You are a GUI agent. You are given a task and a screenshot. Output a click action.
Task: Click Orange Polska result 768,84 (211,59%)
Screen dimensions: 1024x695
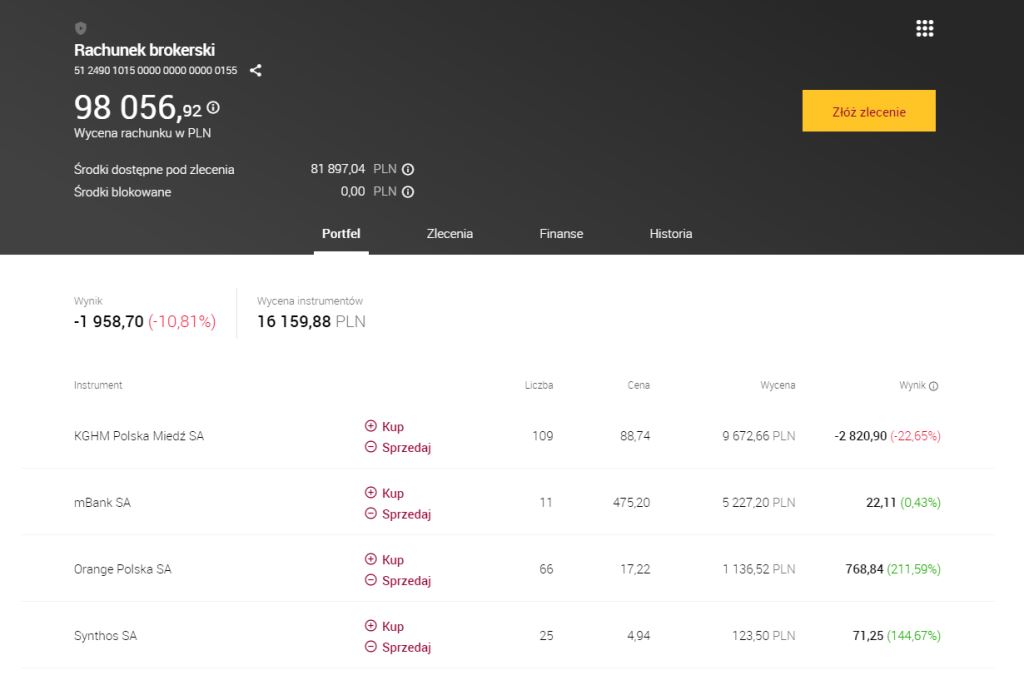[893, 569]
